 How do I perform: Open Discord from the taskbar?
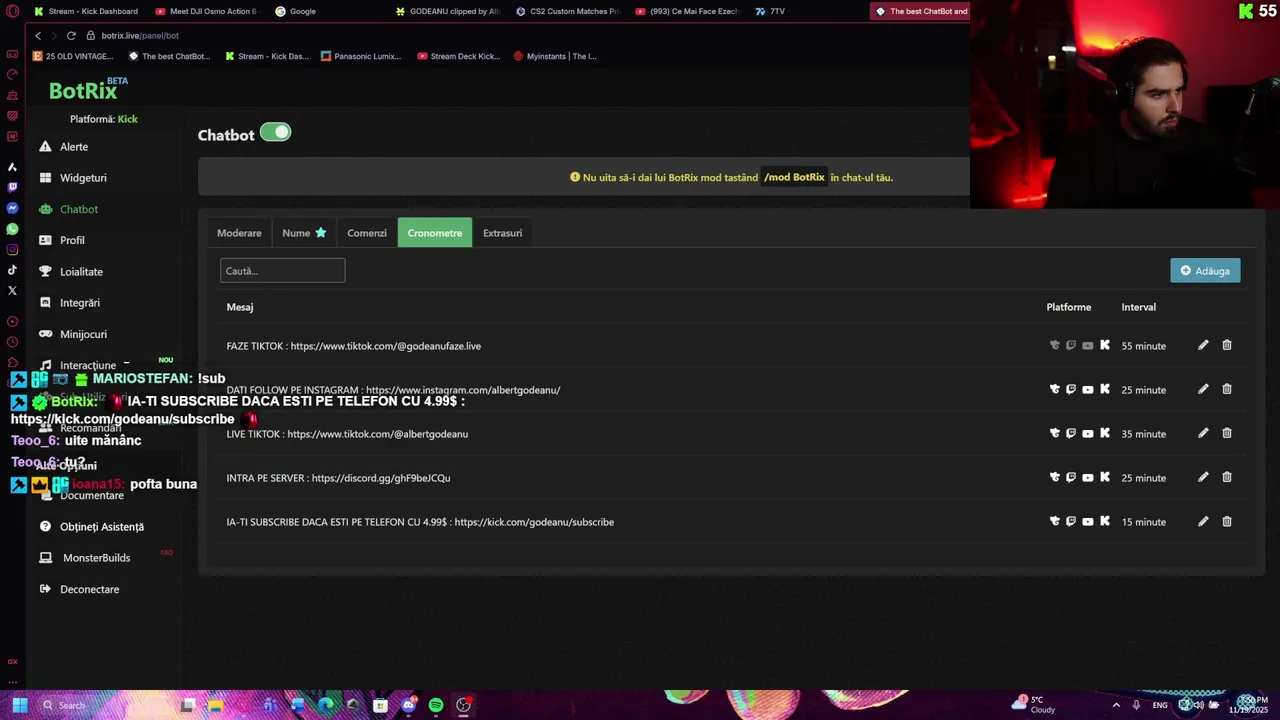click(x=408, y=705)
